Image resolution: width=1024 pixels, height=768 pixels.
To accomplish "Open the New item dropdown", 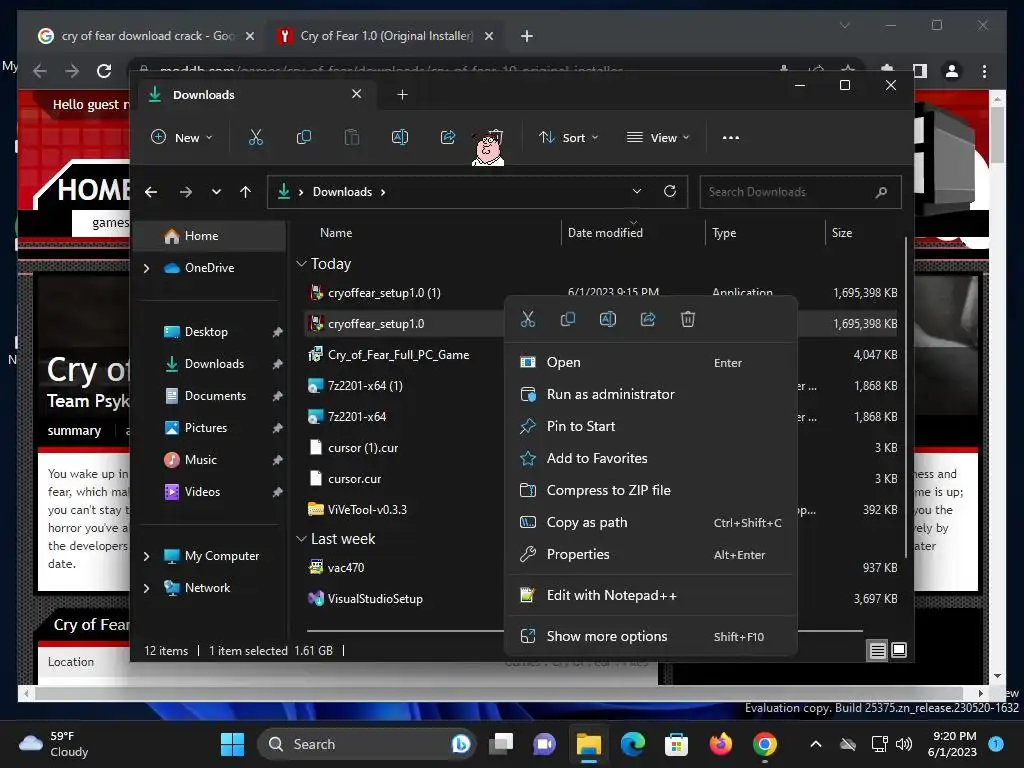I will tap(182, 138).
